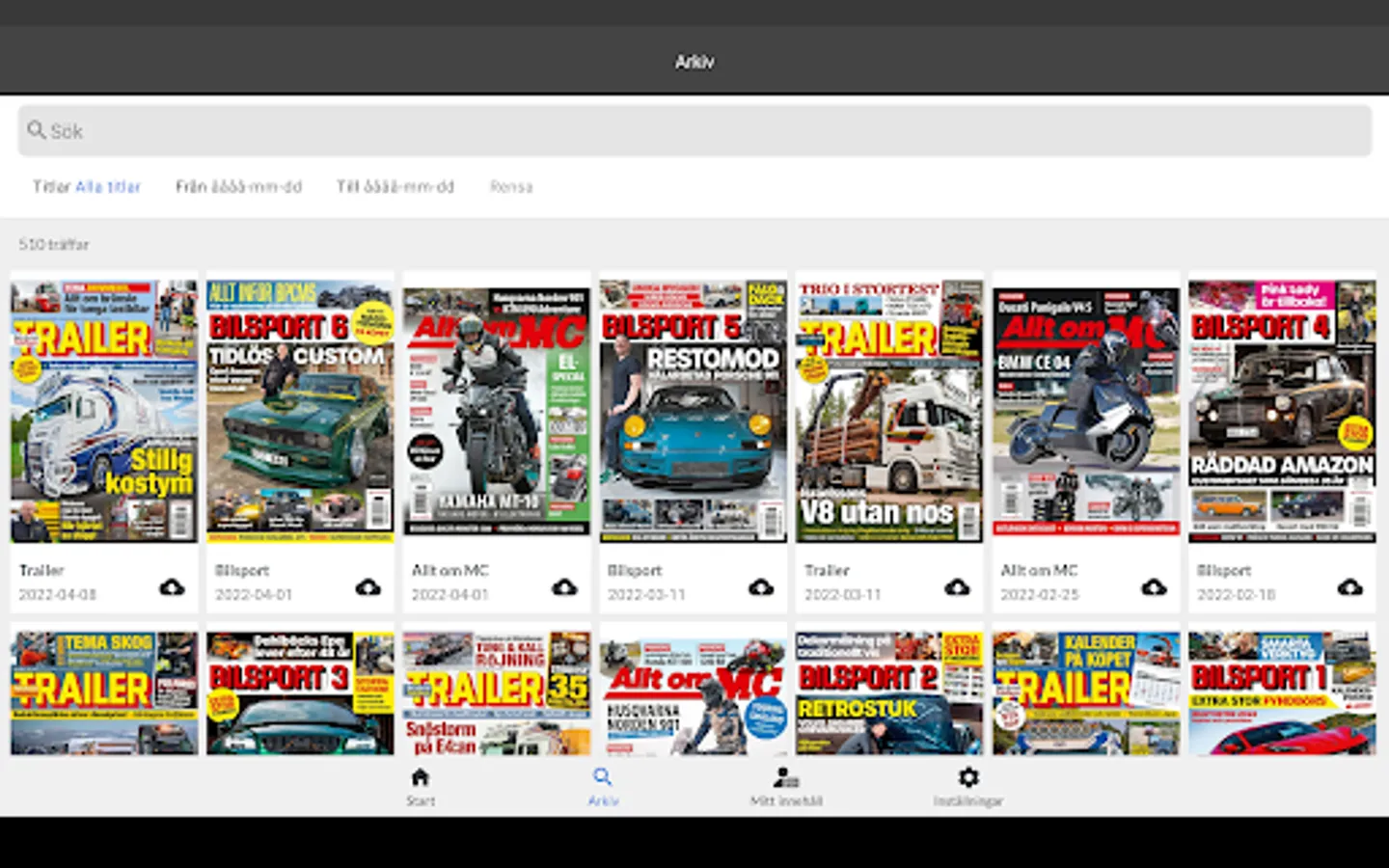Viewport: 1389px width, 868px height.
Task: Open the Mitt innehåll tab
Action: click(786, 786)
